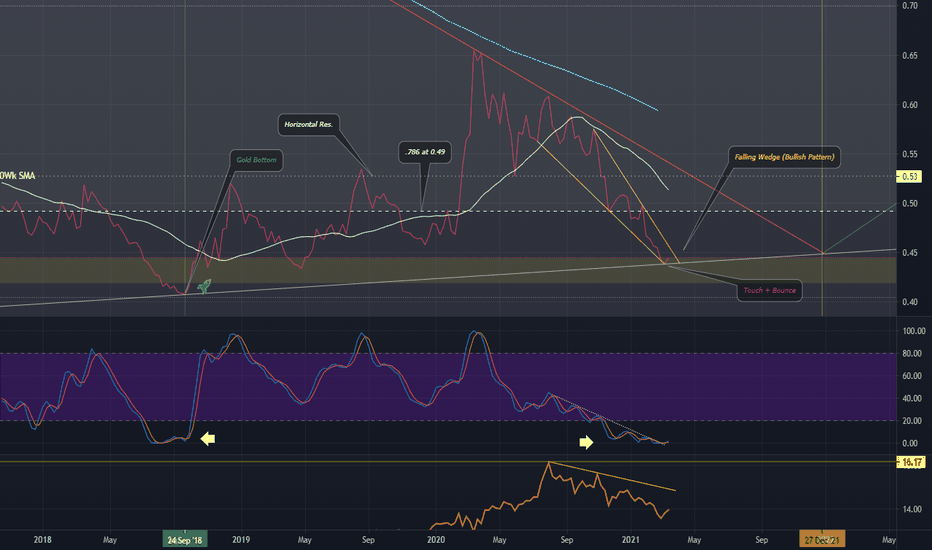Screen dimensions: 932x550
Task: Click the 100.00 oscillator axis label
Action: (914, 331)
